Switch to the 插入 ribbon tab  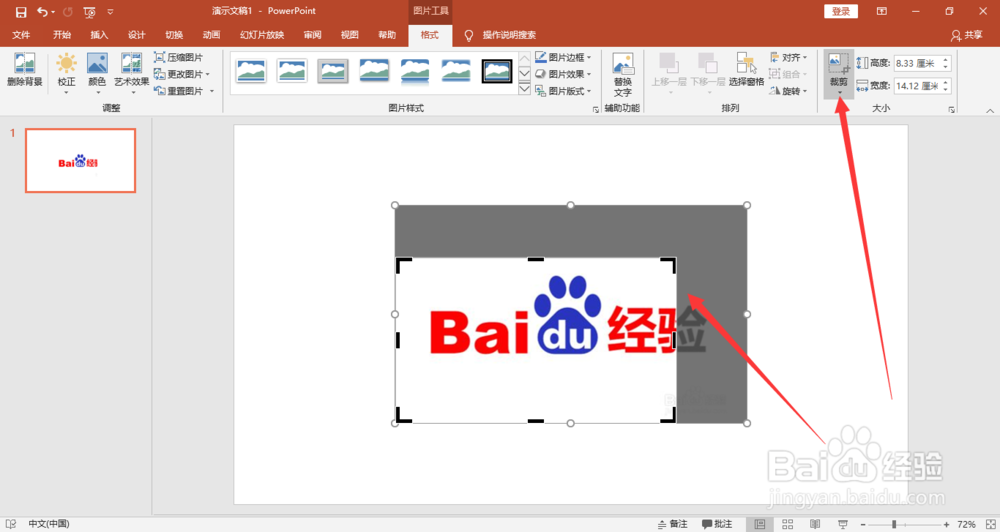coord(99,35)
